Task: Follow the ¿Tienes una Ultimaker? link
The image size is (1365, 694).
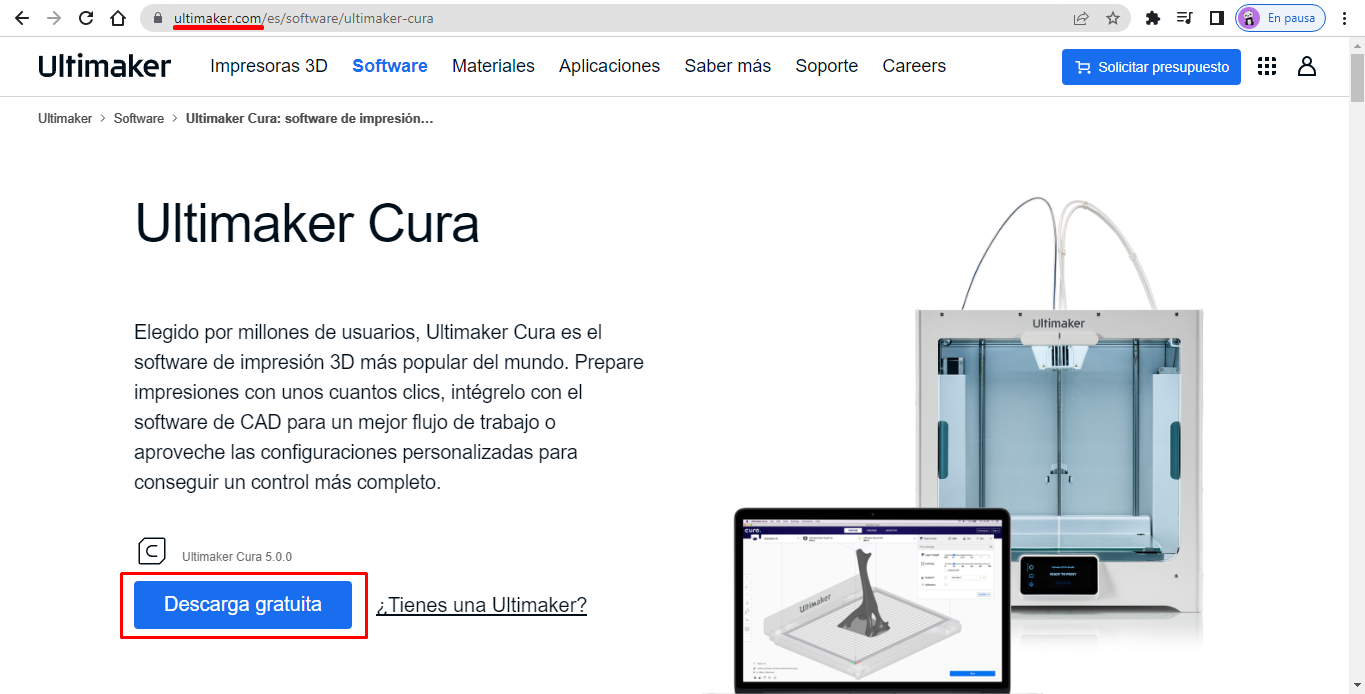Action: (x=481, y=605)
